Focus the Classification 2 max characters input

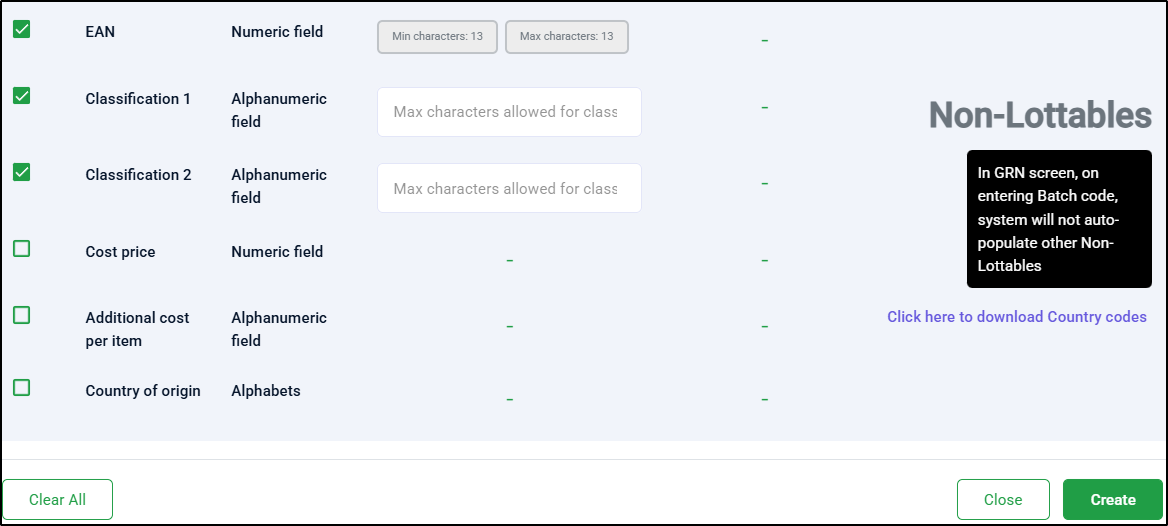click(509, 189)
